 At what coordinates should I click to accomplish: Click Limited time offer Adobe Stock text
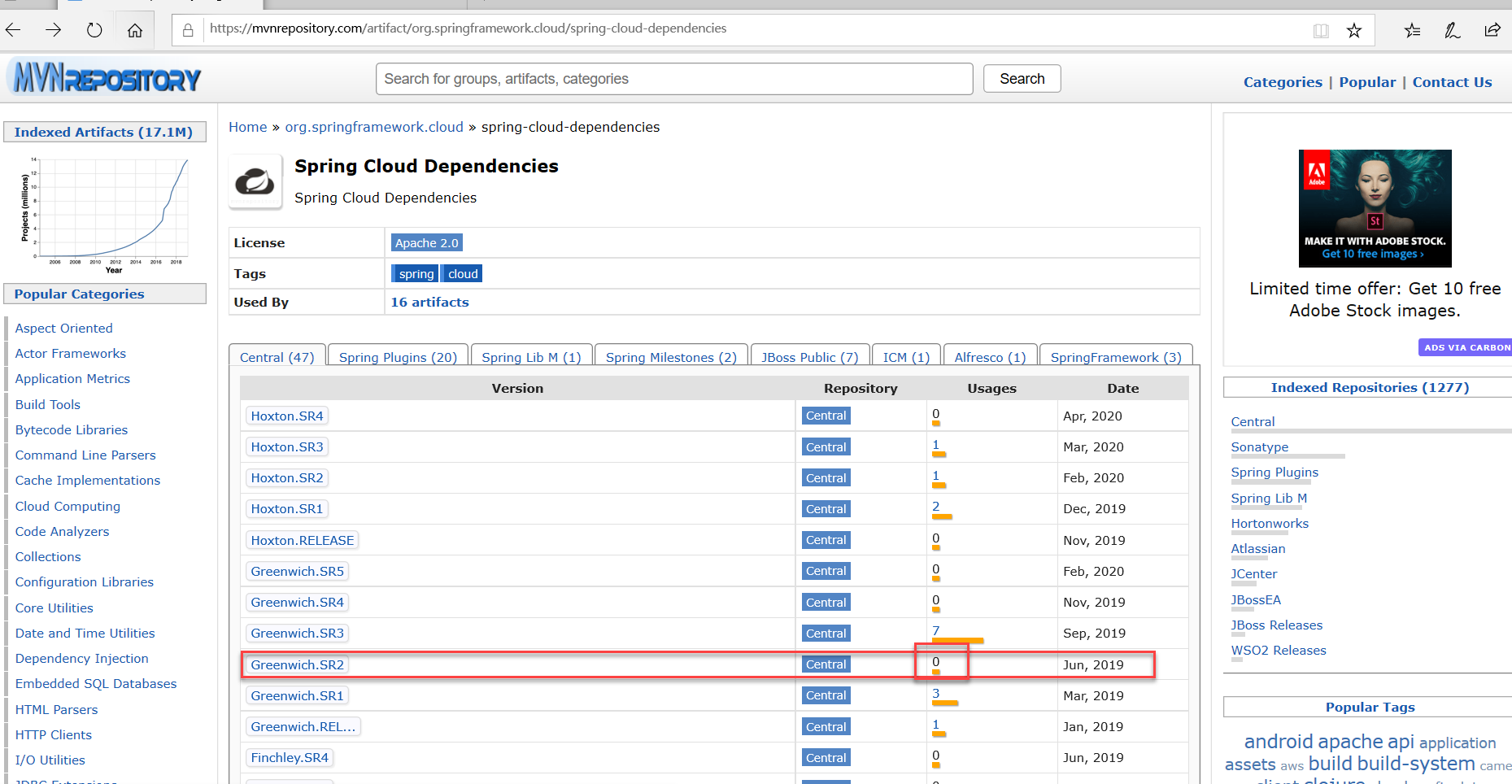pyautogui.click(x=1375, y=299)
